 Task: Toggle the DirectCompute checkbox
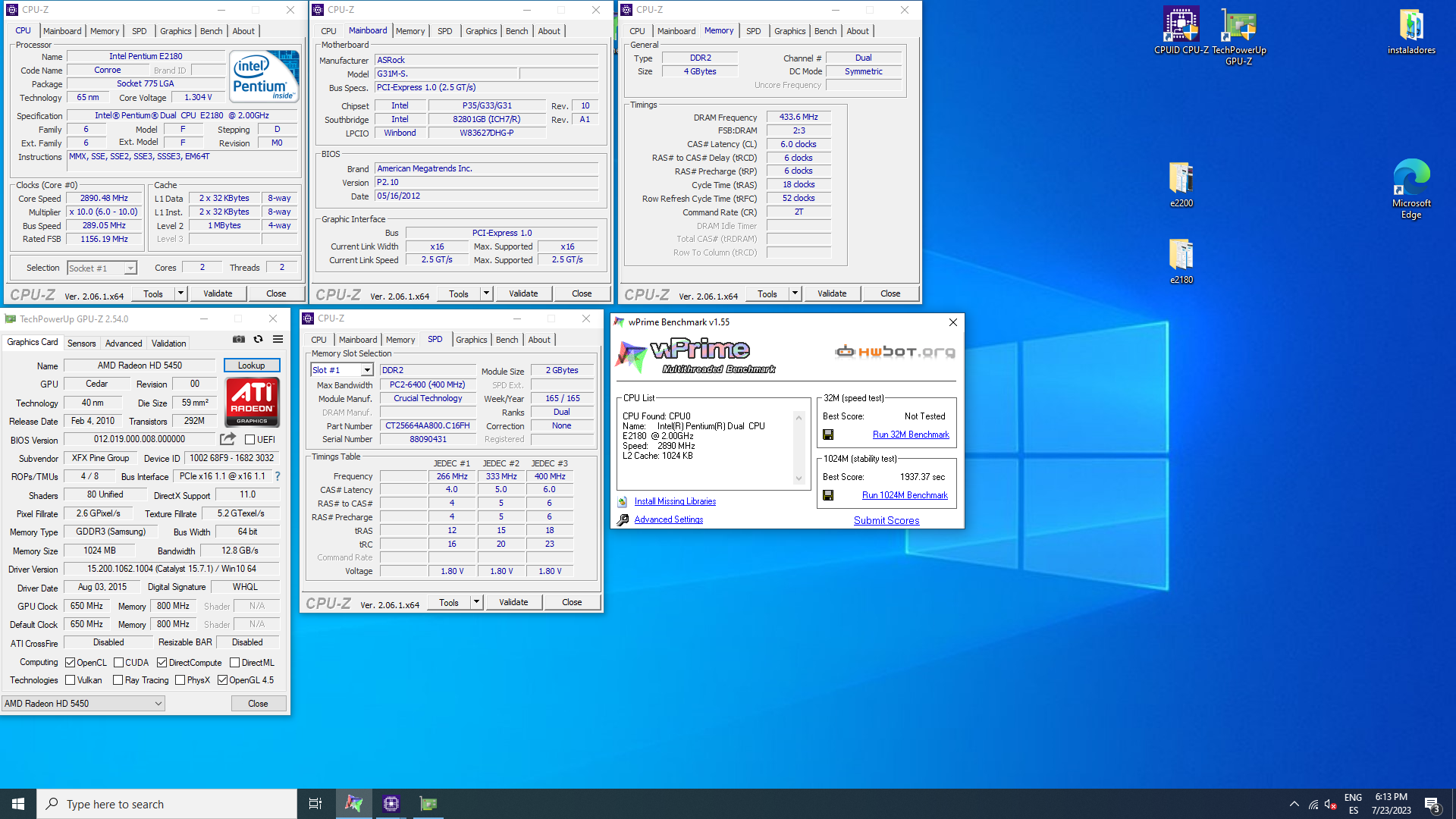(162, 663)
